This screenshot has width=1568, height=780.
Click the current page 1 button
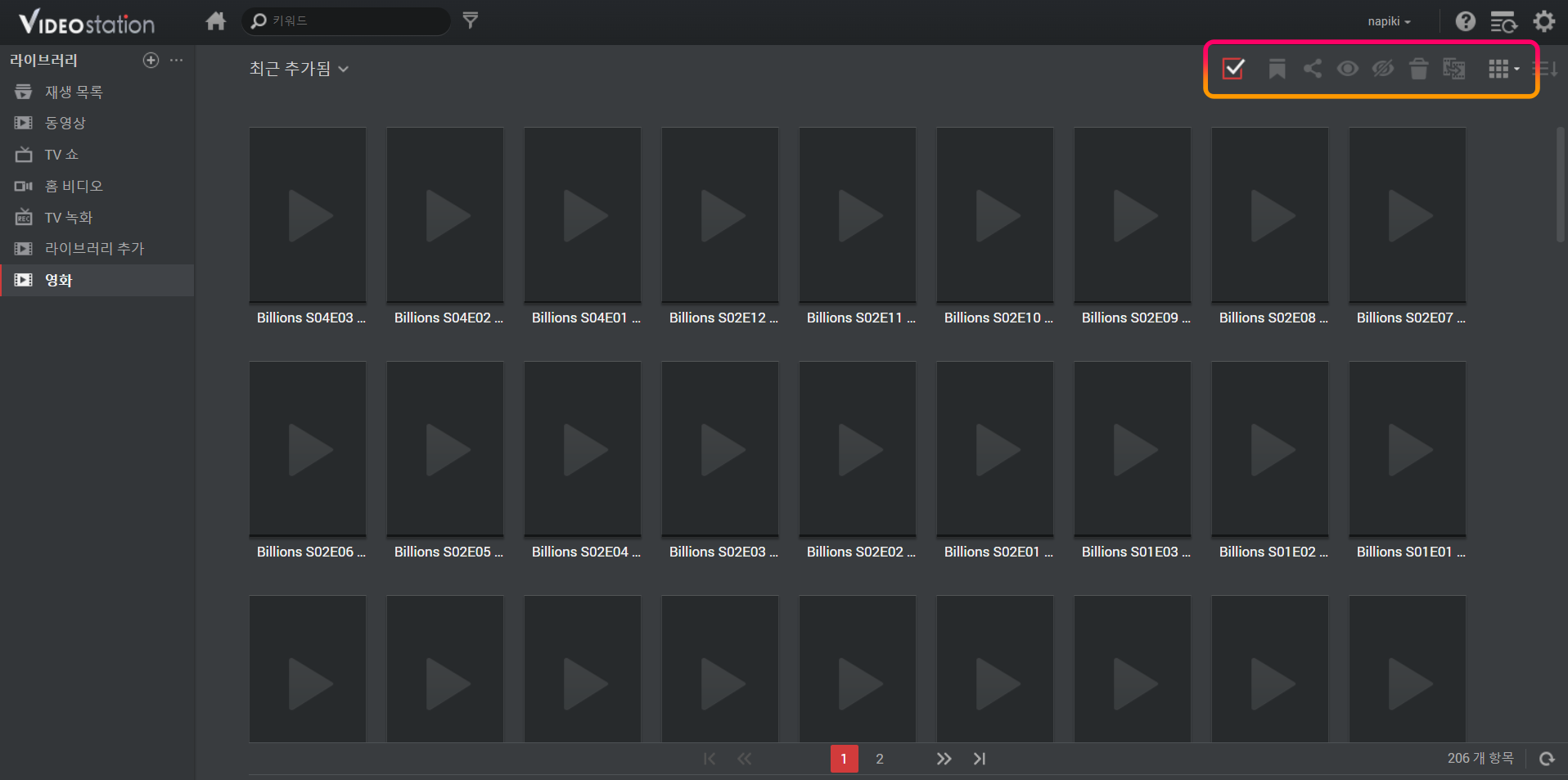(x=844, y=759)
